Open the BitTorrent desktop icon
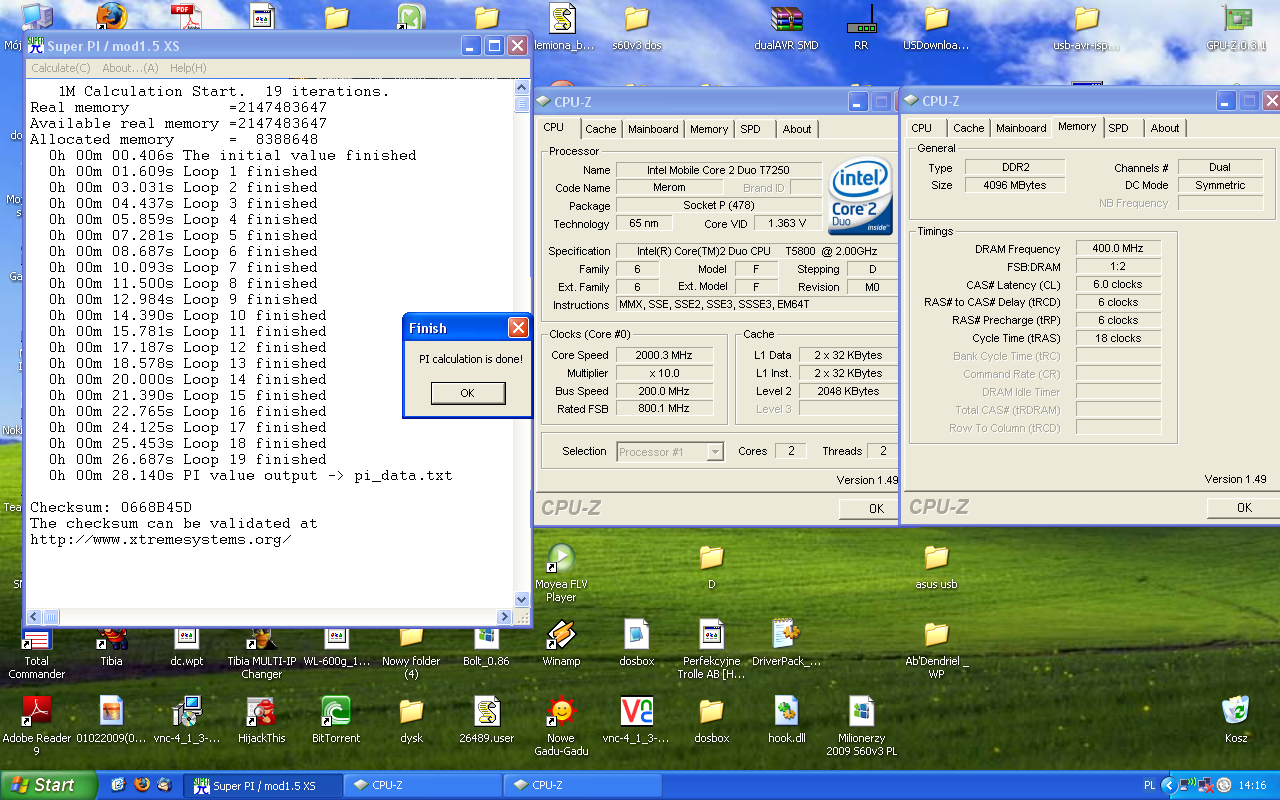 coord(336,712)
